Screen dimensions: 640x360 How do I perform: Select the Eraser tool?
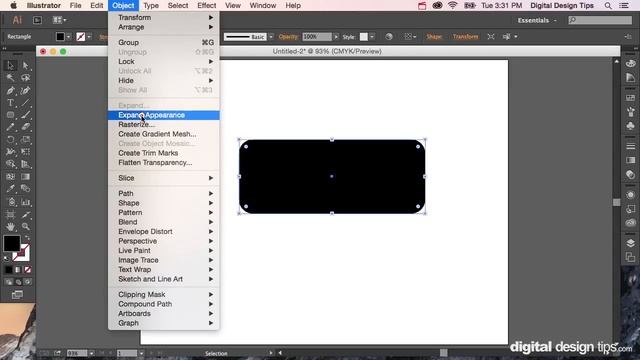25,127
